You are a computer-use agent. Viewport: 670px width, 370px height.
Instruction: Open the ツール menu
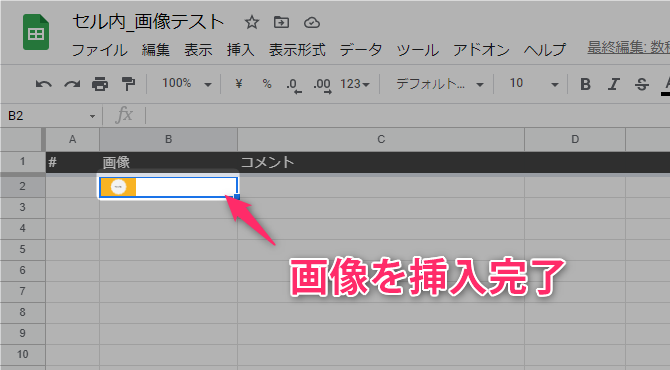417,50
